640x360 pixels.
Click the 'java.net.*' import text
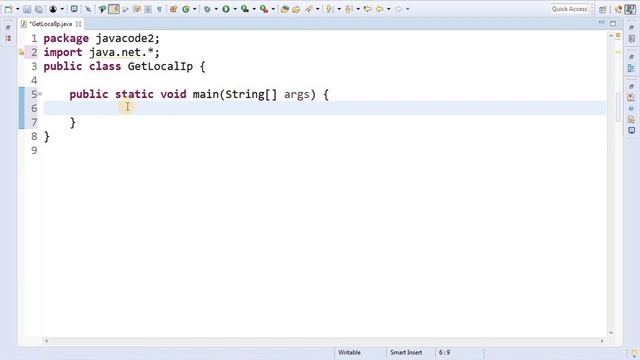[x=121, y=53]
